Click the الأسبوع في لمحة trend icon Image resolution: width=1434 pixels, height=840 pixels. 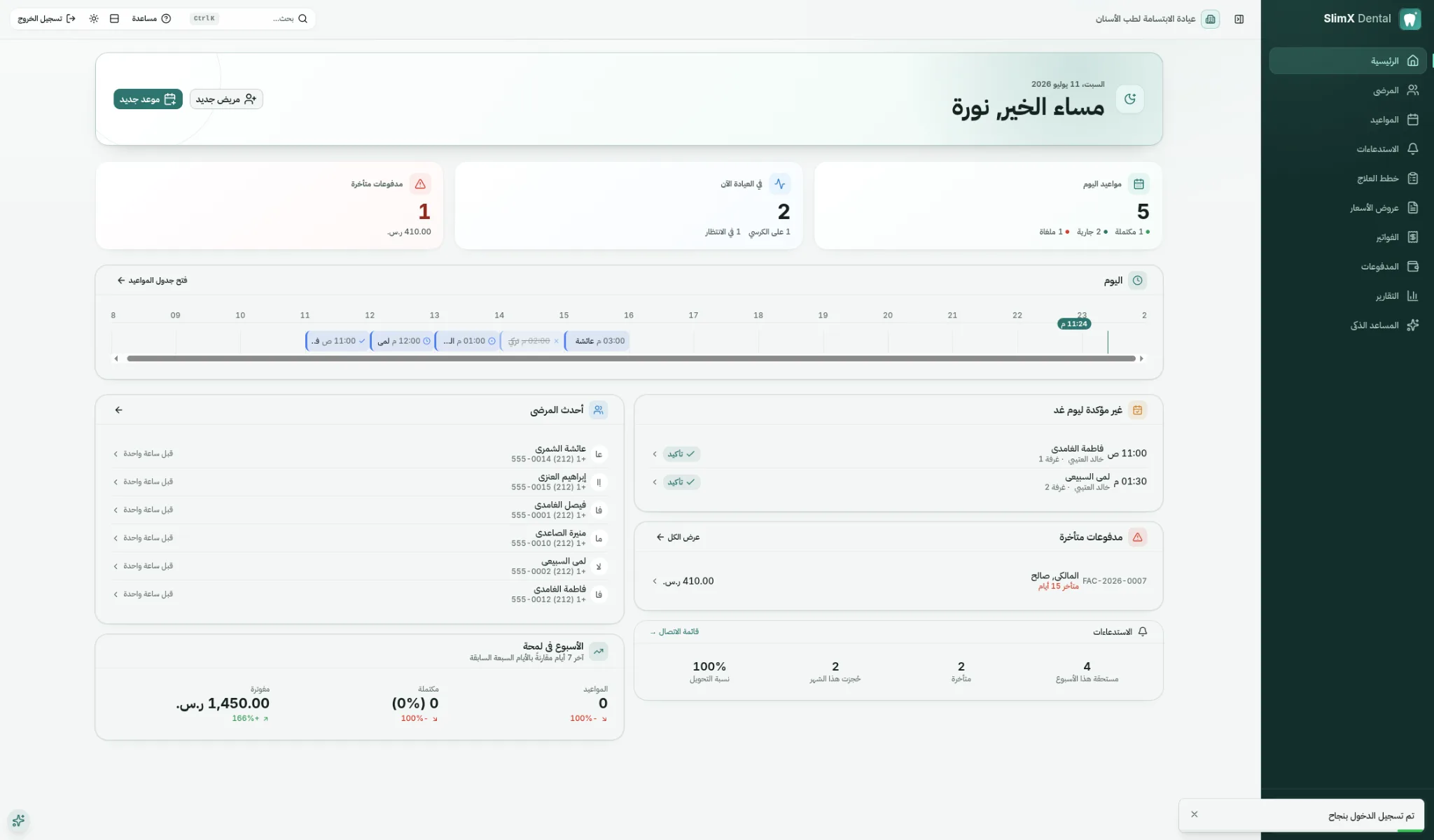pyautogui.click(x=599, y=652)
